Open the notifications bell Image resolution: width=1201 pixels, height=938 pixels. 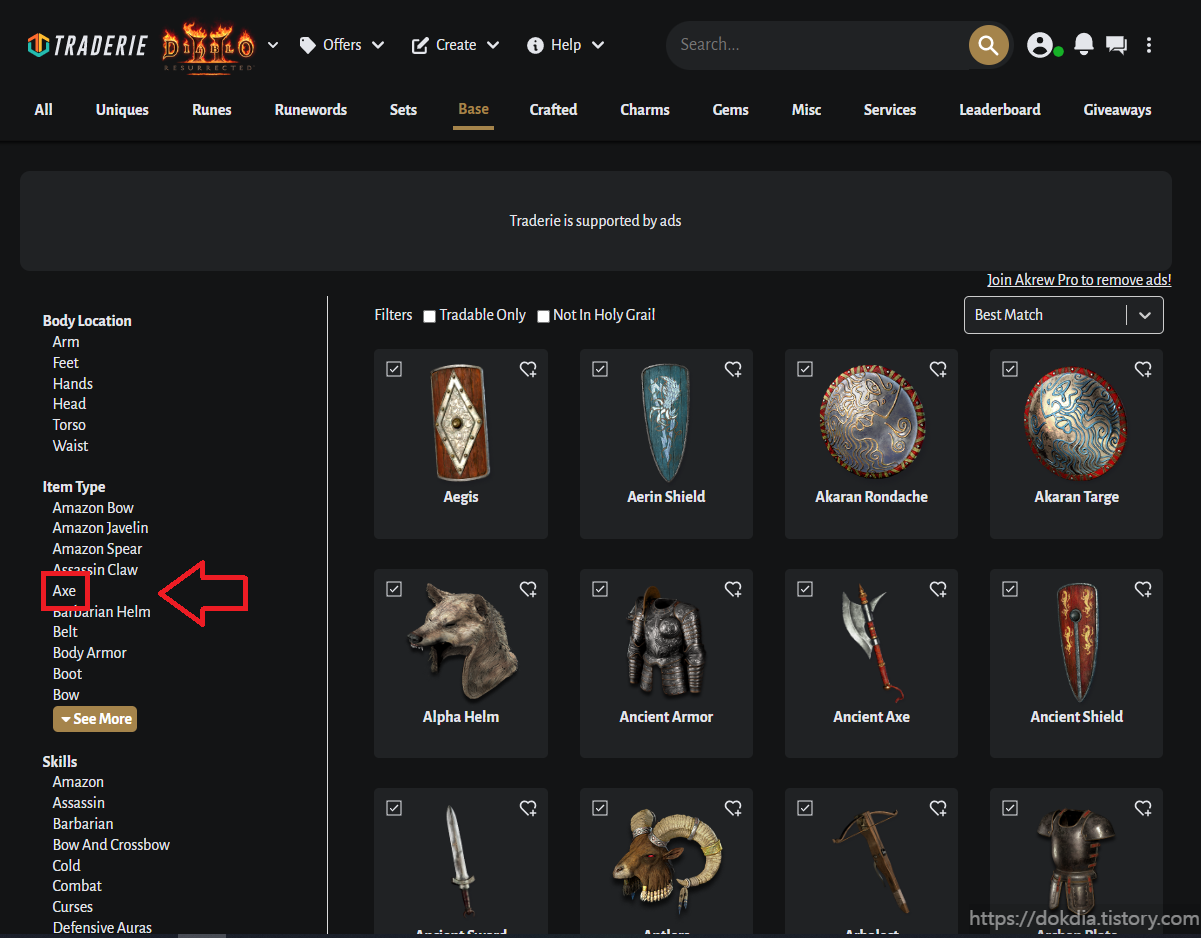click(x=1083, y=45)
